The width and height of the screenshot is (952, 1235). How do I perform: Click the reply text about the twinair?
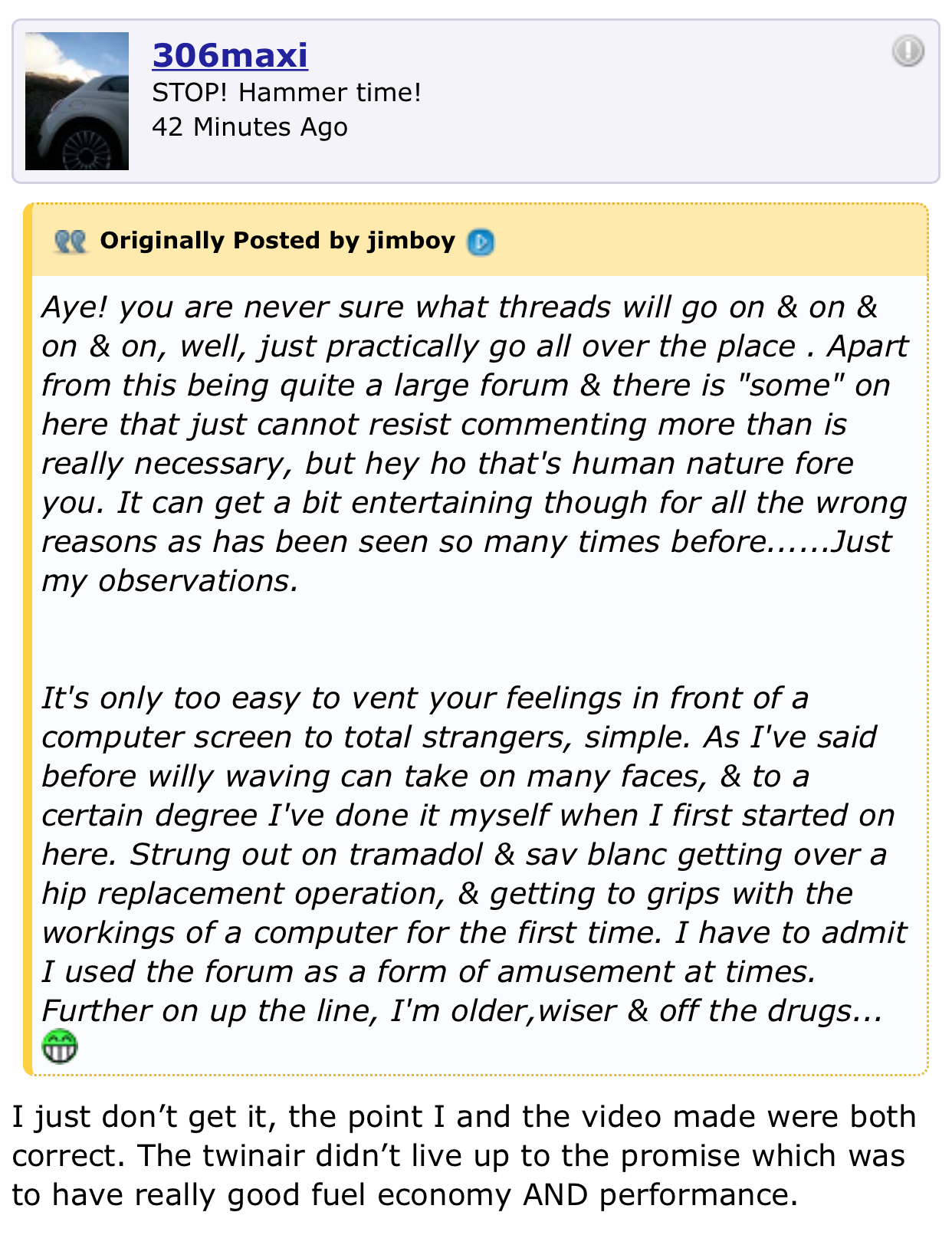465,1155
